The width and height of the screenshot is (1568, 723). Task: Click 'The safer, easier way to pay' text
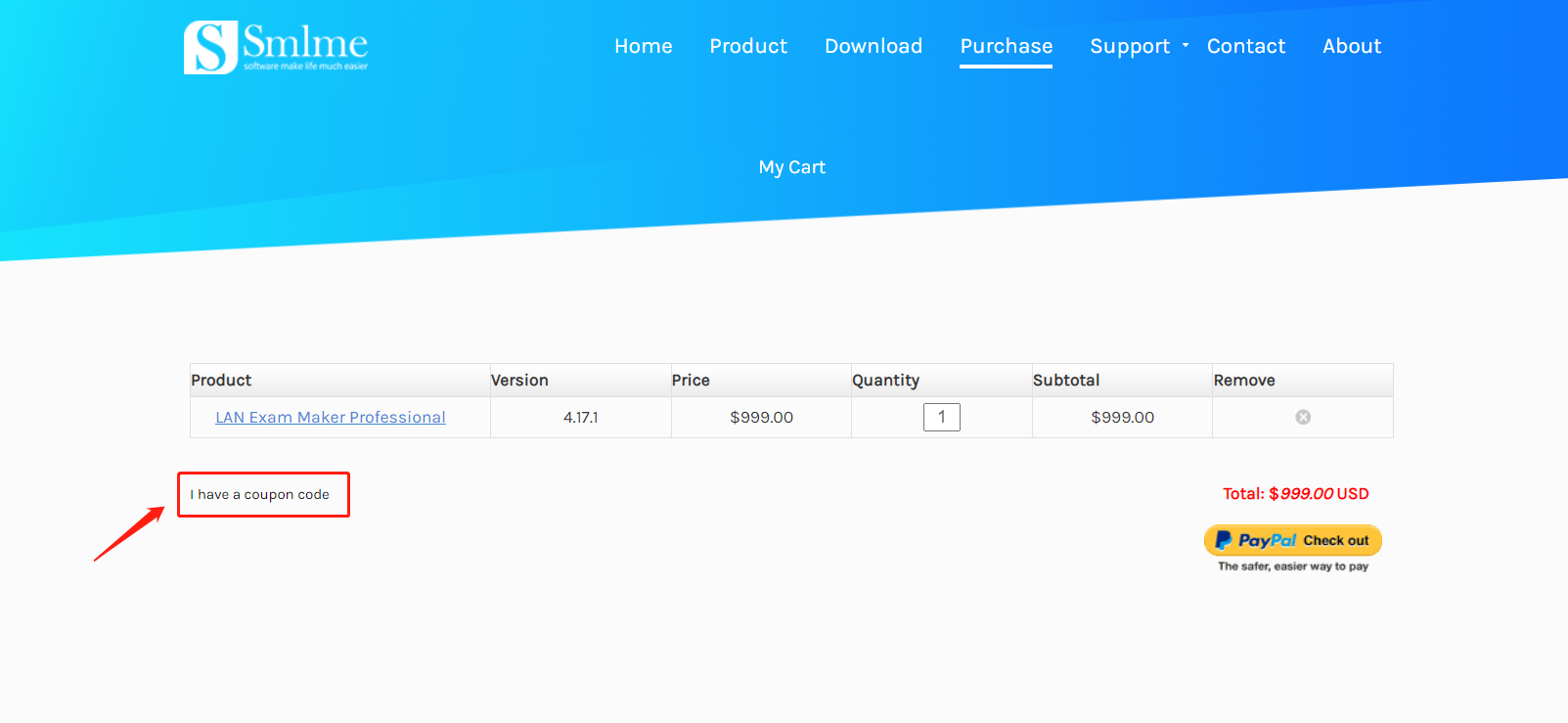1293,566
